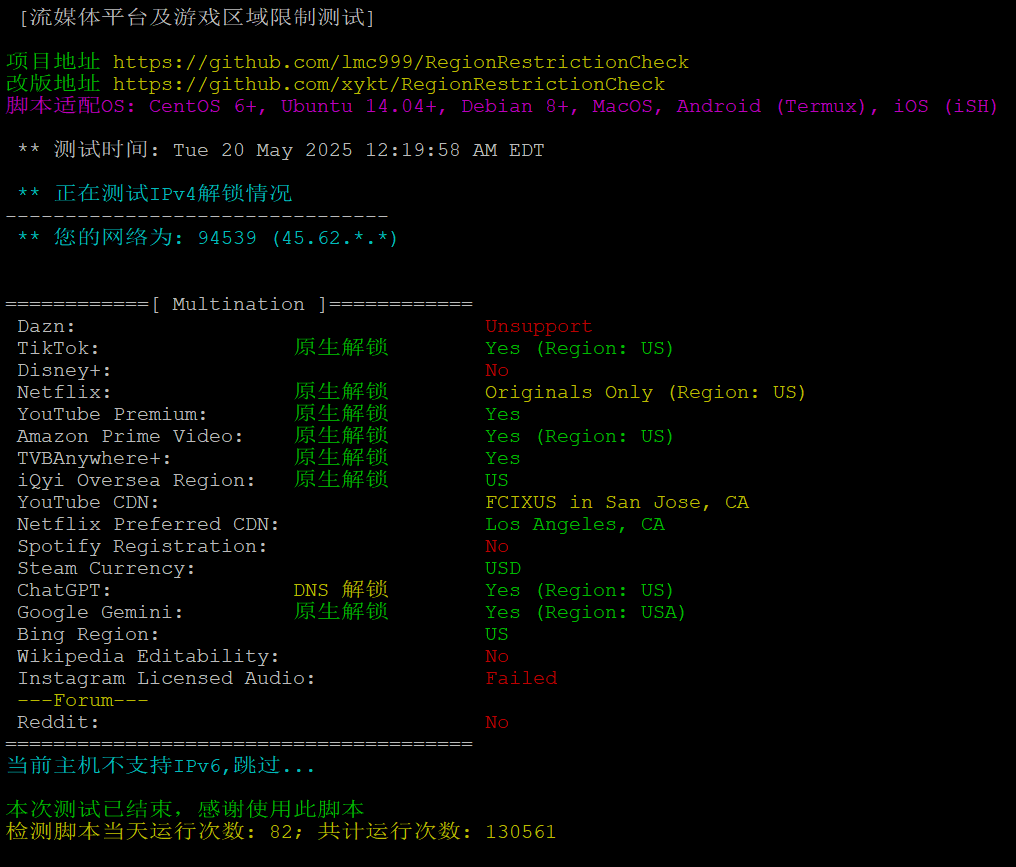
Task: Click the Wikipedia Editability label
Action: (x=148, y=657)
